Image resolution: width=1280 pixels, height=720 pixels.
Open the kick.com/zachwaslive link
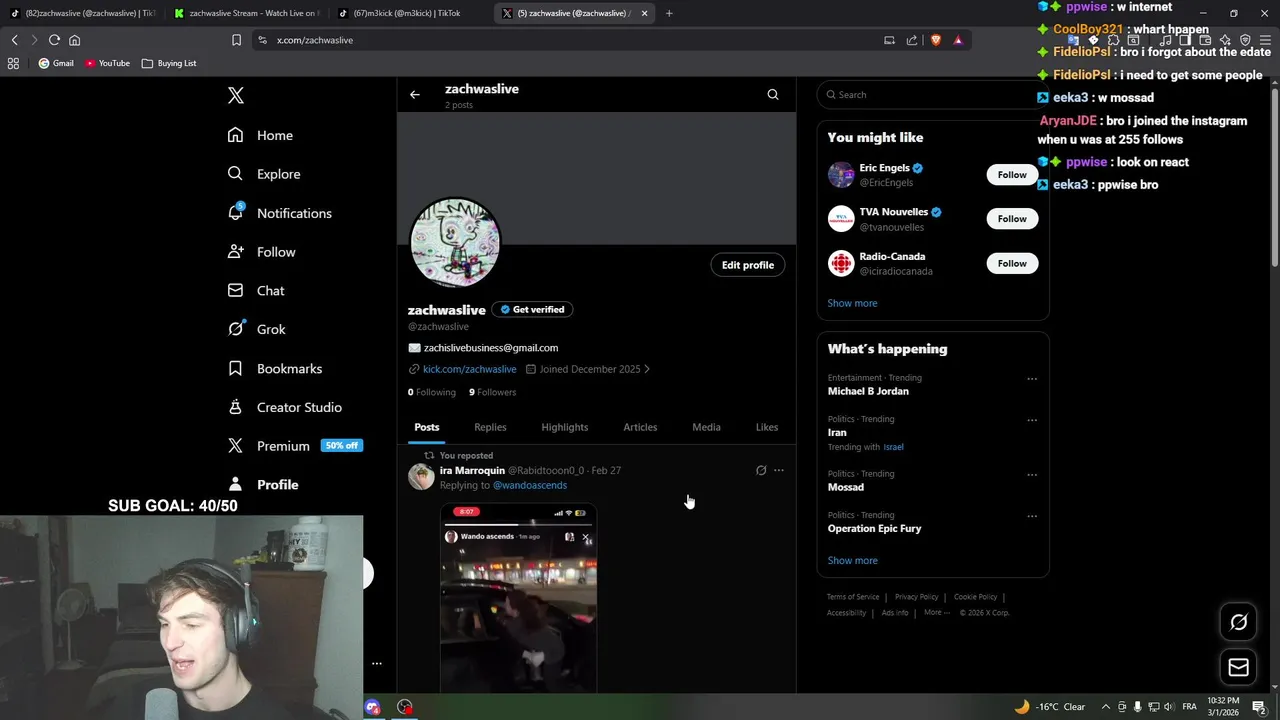(x=469, y=369)
